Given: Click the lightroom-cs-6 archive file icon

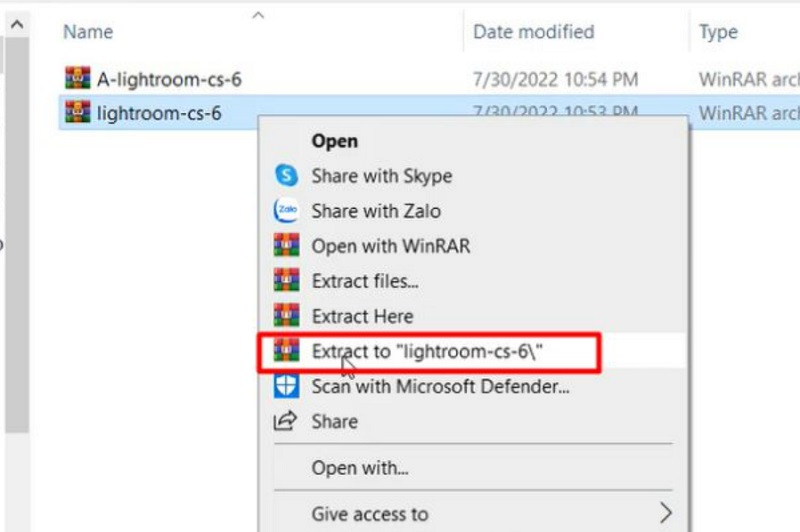Looking at the screenshot, I should coord(77,112).
